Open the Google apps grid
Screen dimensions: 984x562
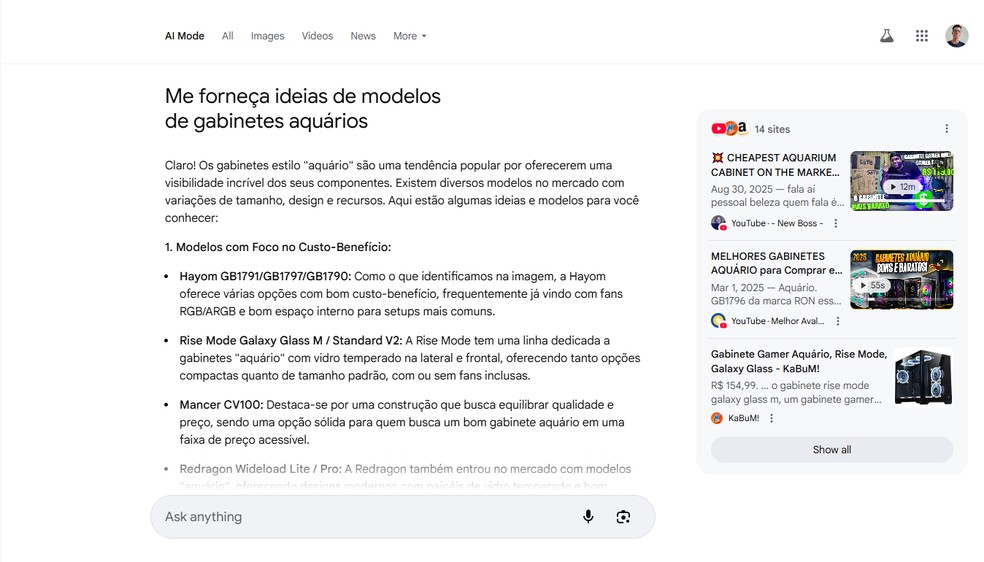click(921, 36)
